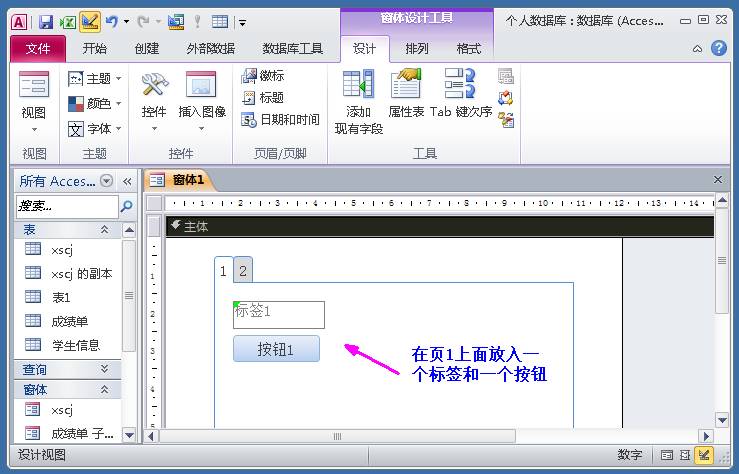Click the Save icon in quick access toolbar
The width and height of the screenshot is (739, 474).
[46, 22]
